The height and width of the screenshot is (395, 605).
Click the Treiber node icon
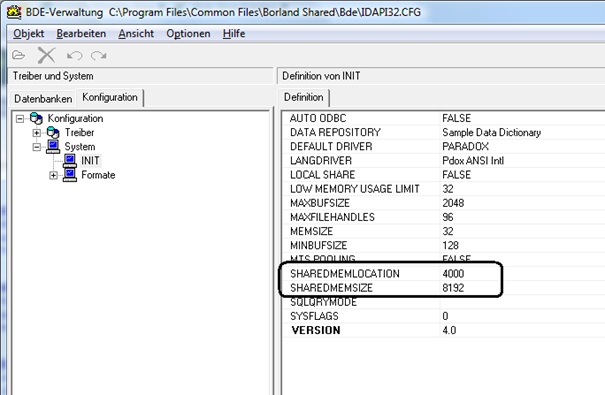pos(53,133)
